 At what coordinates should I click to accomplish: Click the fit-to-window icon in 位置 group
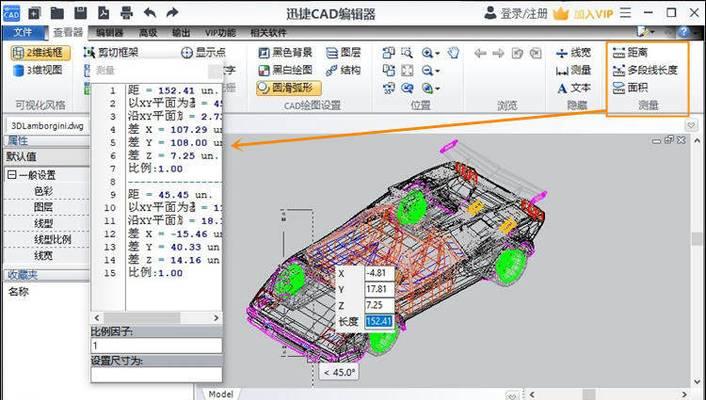[407, 70]
